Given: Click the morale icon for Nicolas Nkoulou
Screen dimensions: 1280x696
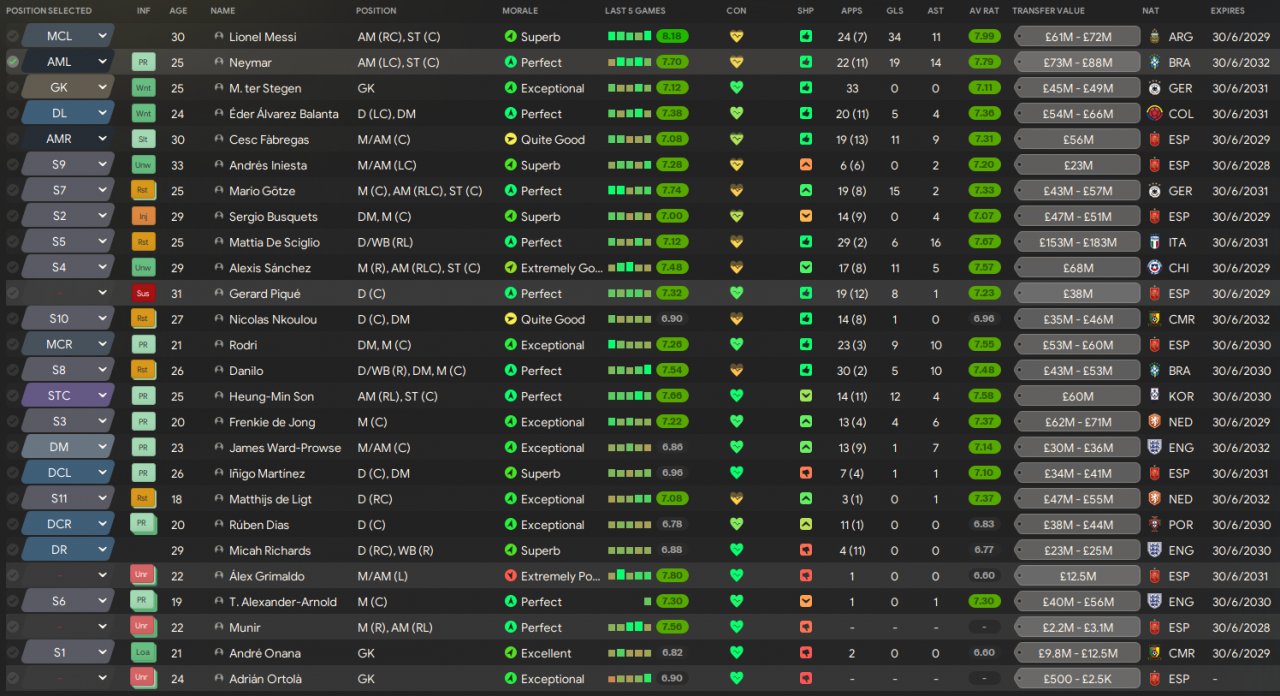Looking at the screenshot, I should tap(511, 319).
